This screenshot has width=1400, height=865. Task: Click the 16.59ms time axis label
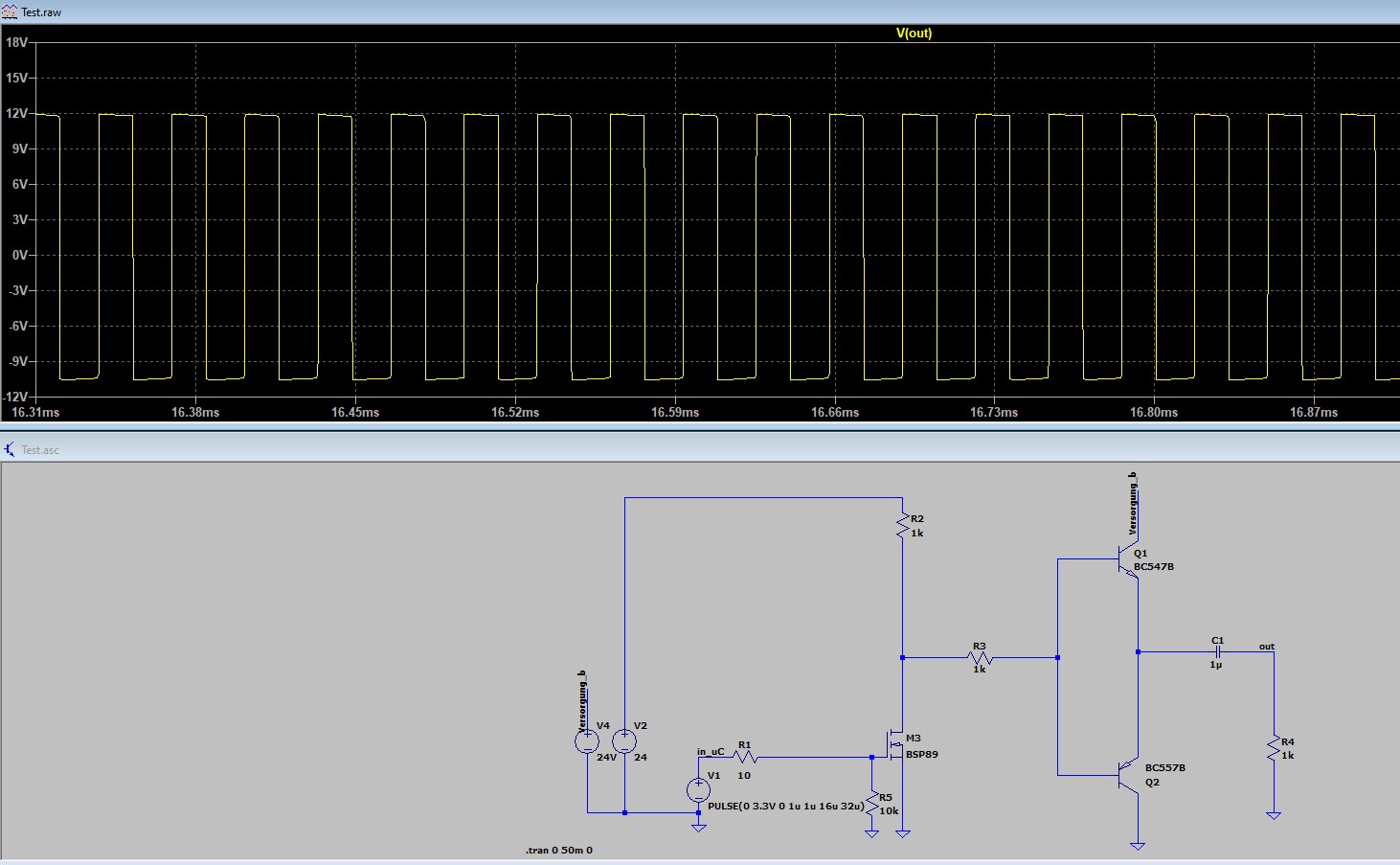click(x=675, y=413)
